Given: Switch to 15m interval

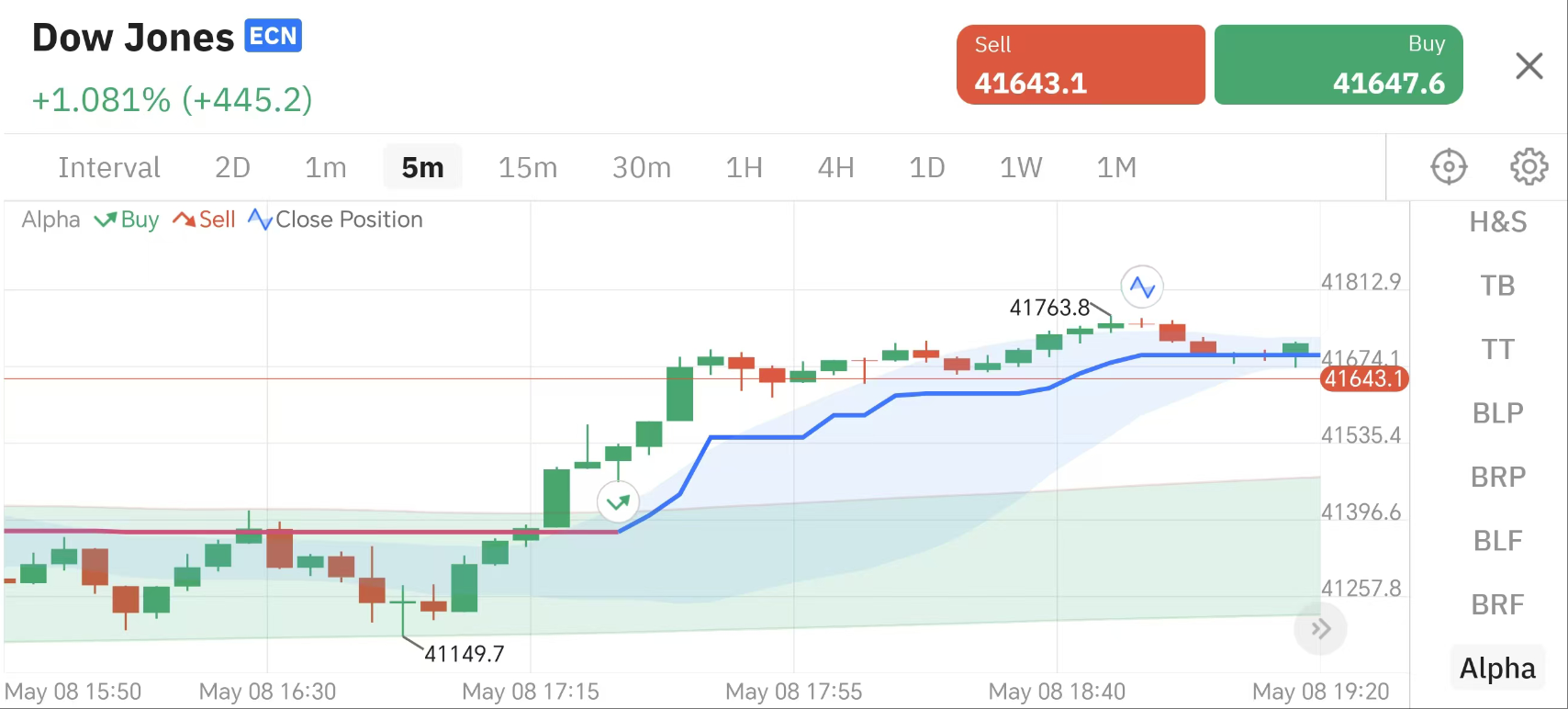Looking at the screenshot, I should (528, 167).
